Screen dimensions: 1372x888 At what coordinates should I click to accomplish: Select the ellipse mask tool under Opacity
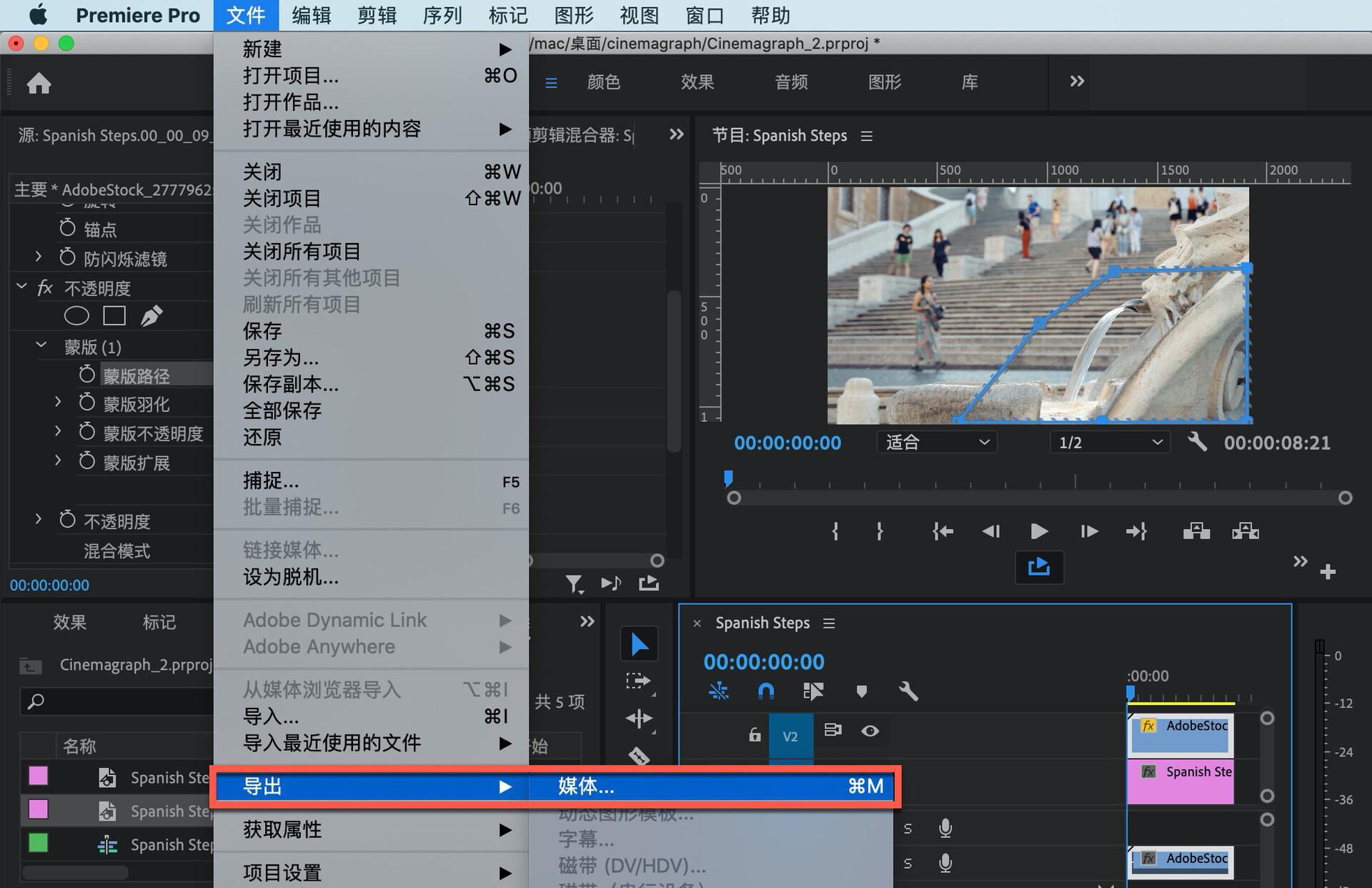76,315
